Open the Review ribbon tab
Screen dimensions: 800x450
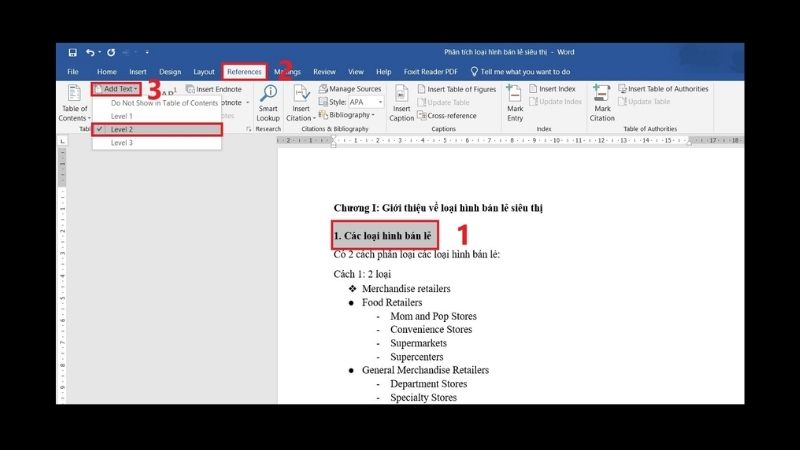click(x=324, y=72)
